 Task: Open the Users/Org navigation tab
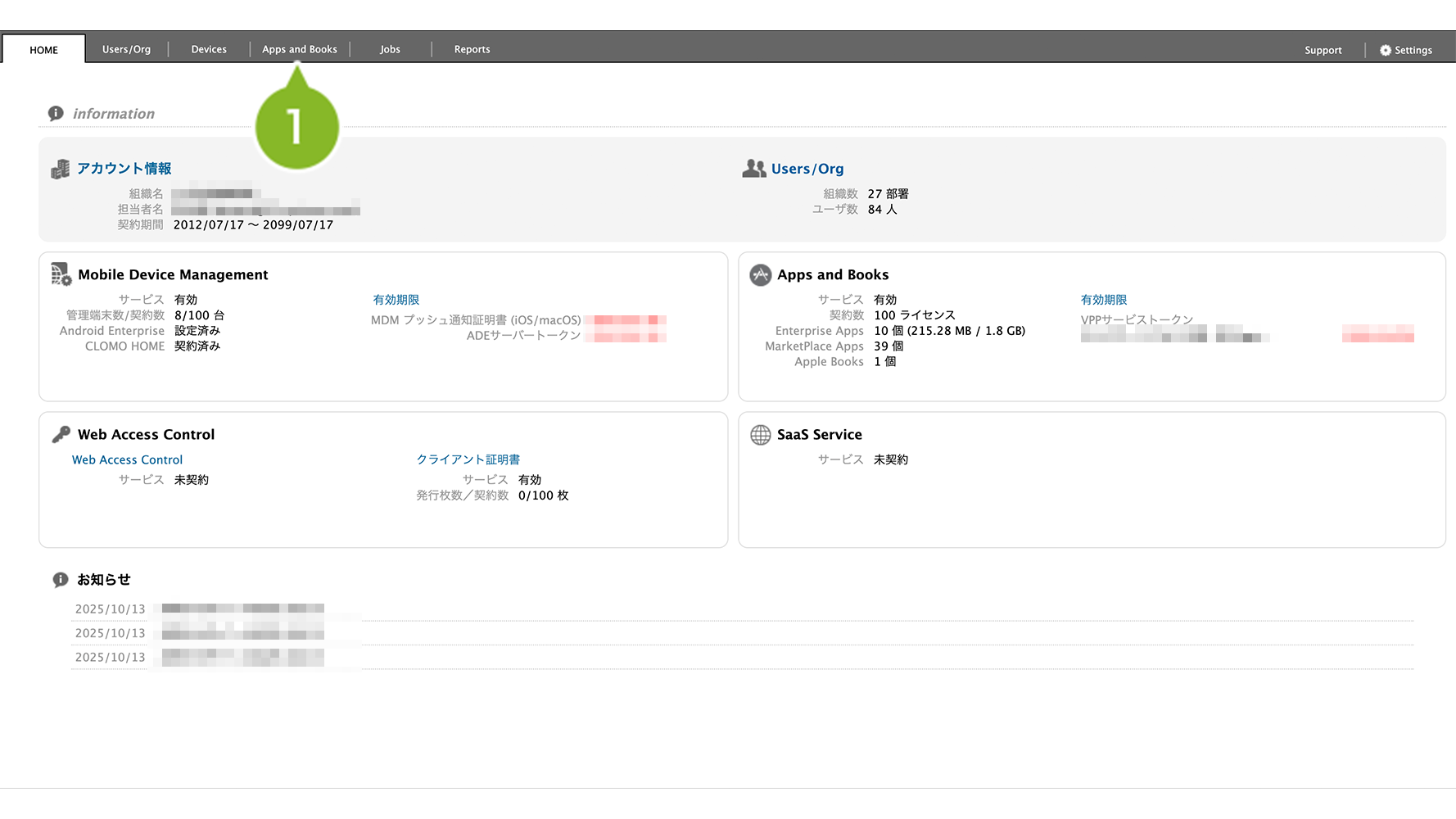[x=126, y=49]
